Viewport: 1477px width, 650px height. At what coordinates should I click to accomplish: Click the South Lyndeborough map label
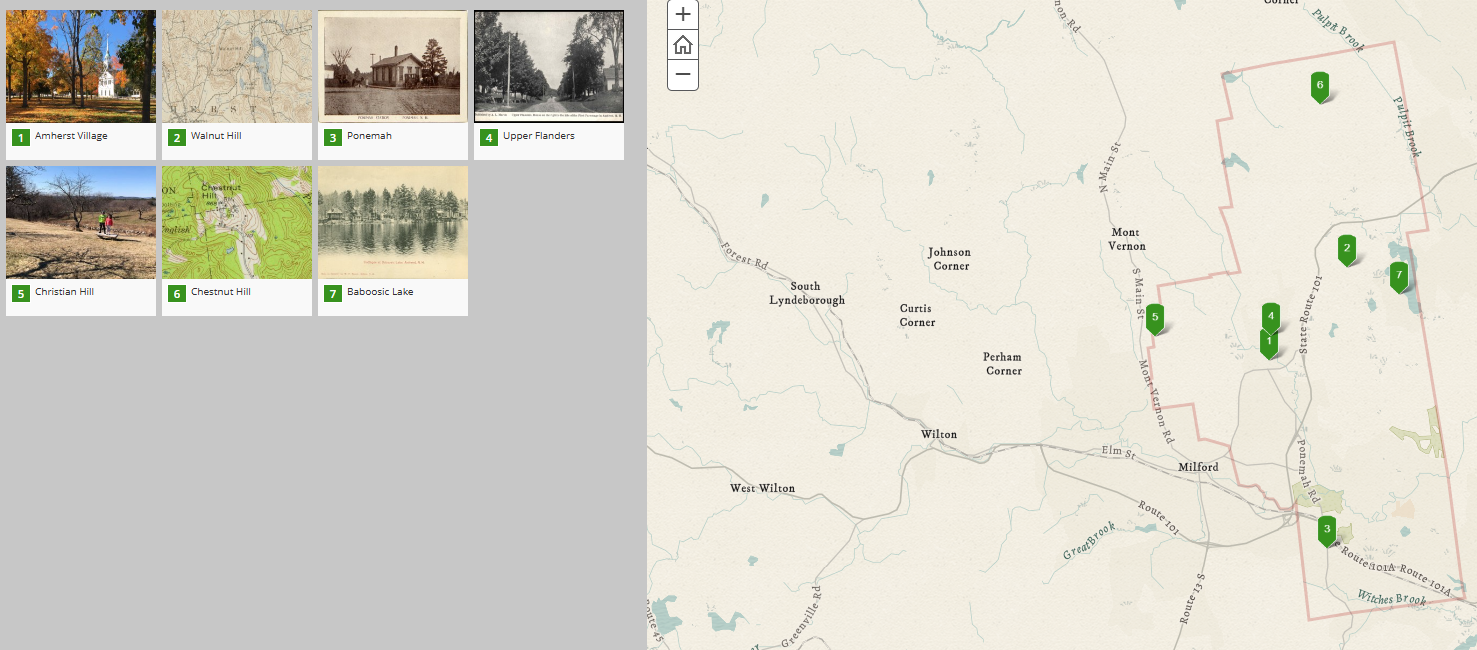(806, 293)
